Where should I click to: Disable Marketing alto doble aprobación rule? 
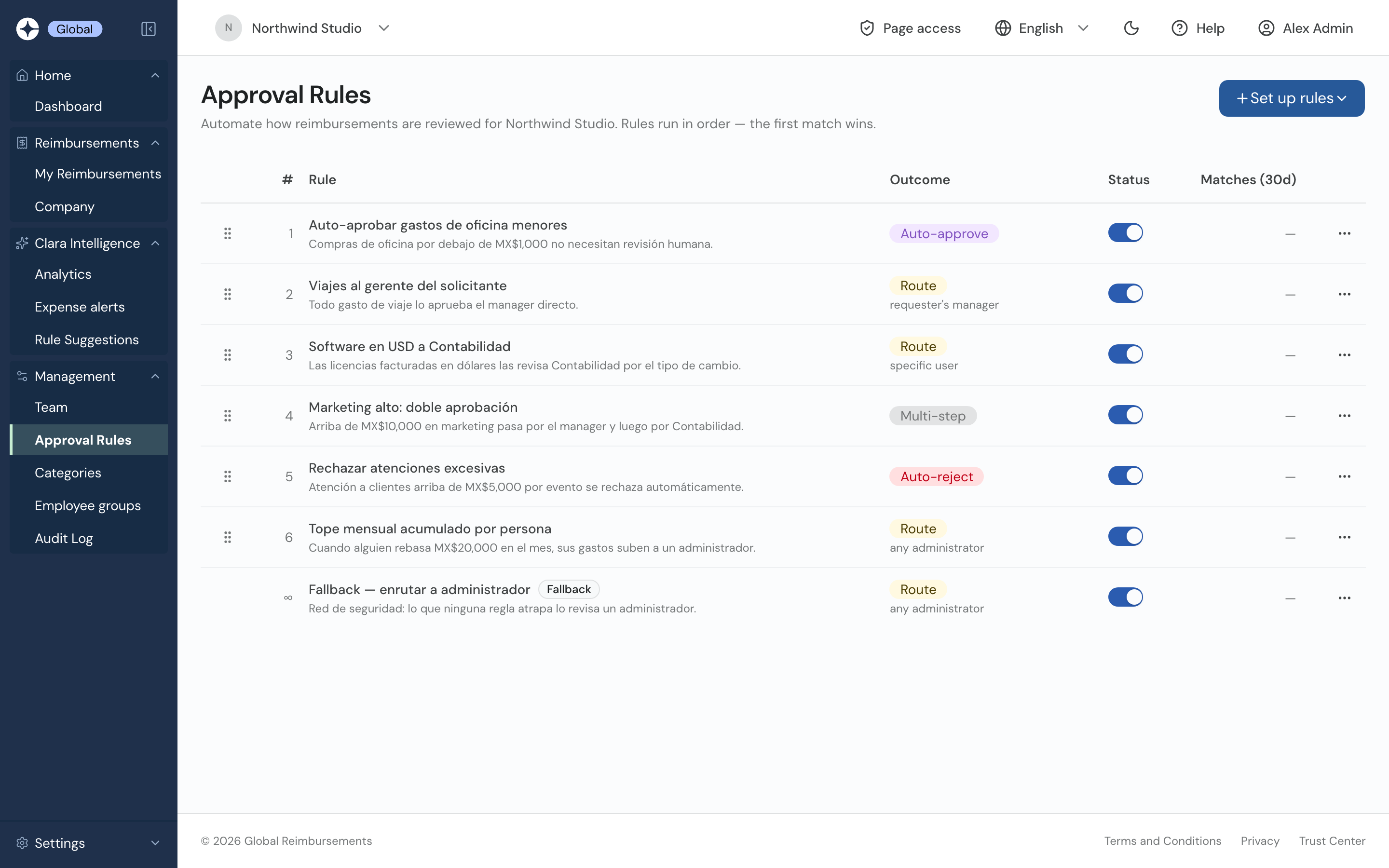1125,415
